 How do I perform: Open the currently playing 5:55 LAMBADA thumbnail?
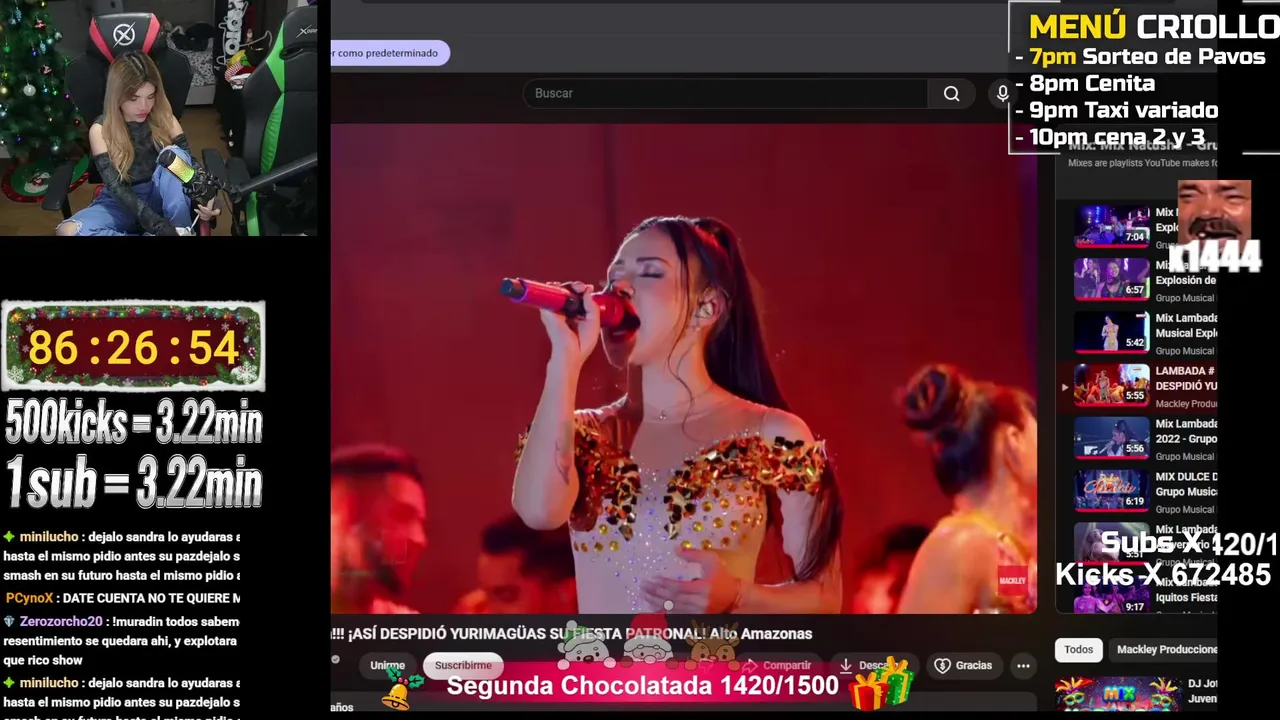(x=1112, y=384)
